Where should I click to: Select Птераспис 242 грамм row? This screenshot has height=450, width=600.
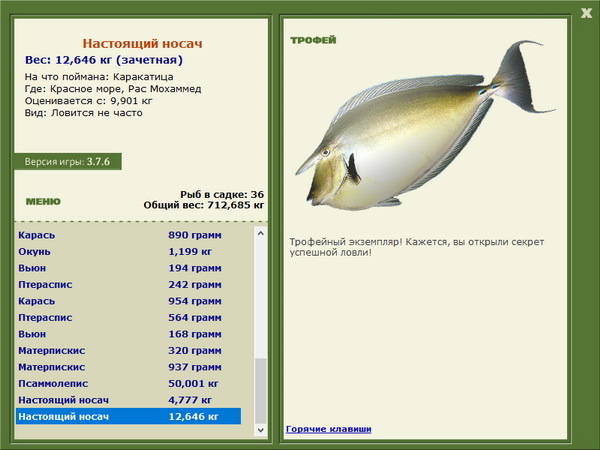129,285
